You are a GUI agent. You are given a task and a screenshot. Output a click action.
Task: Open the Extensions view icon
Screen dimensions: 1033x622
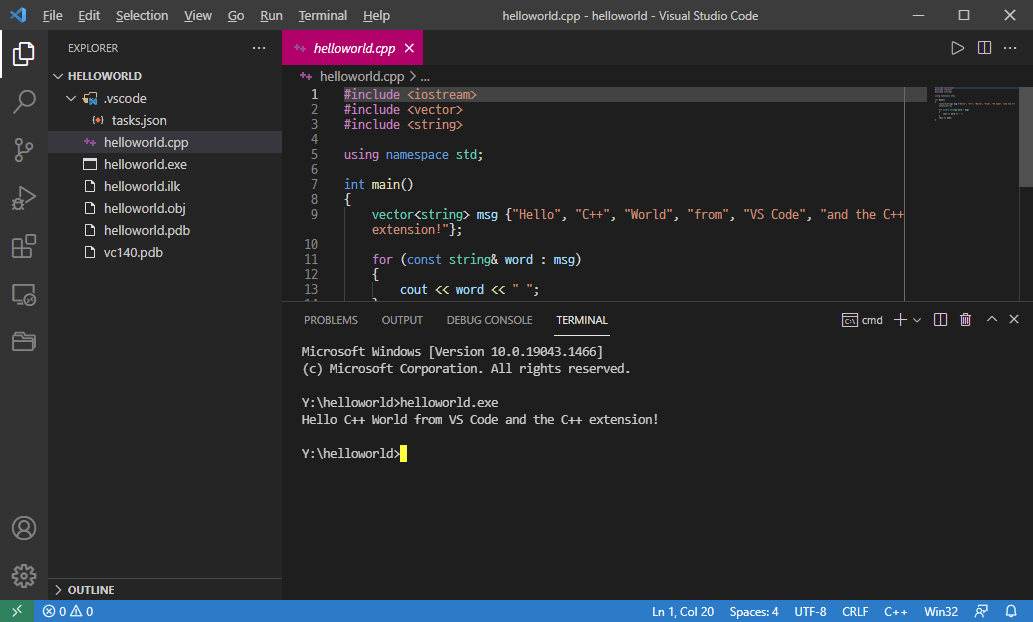pyautogui.click(x=24, y=246)
